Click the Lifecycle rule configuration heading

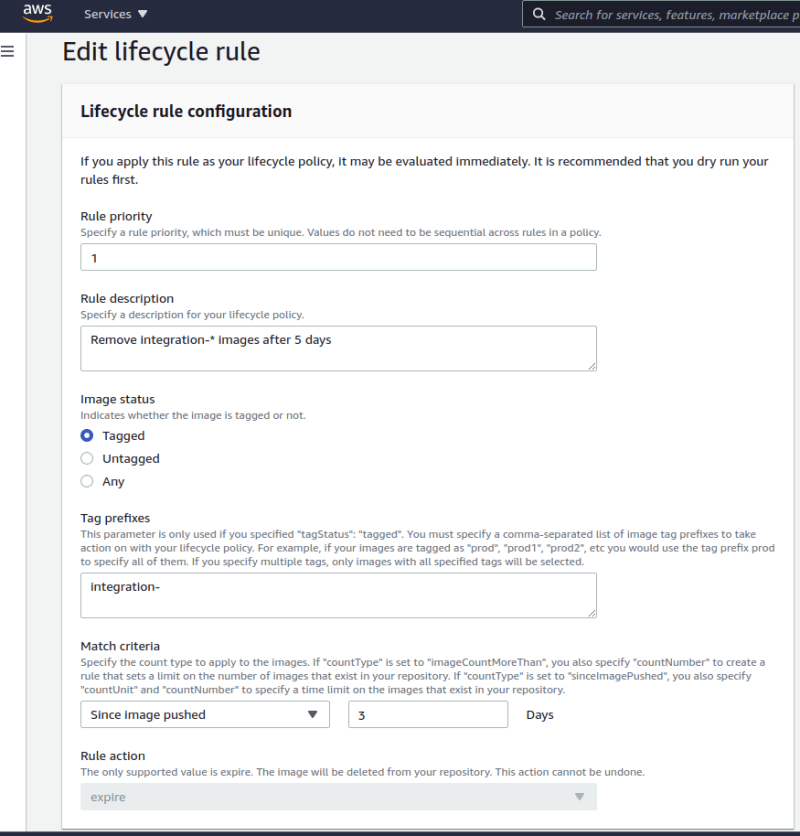click(186, 111)
